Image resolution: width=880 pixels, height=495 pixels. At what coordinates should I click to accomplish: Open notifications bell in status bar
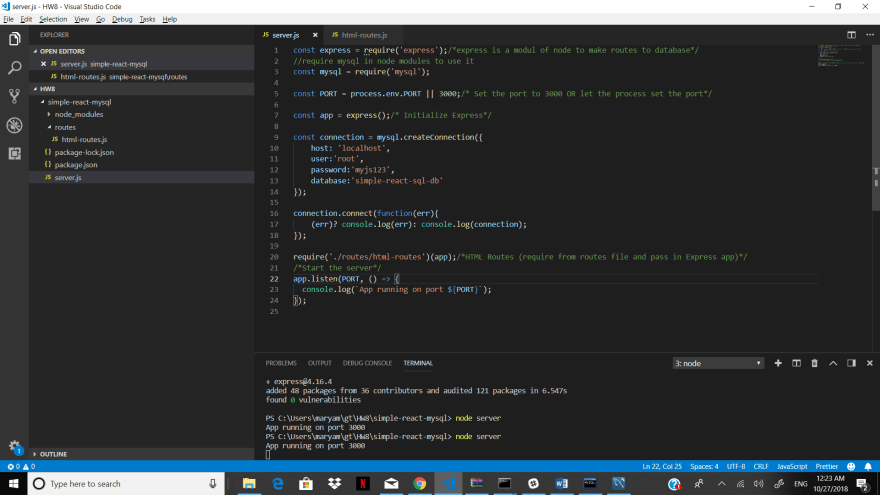tap(868, 466)
